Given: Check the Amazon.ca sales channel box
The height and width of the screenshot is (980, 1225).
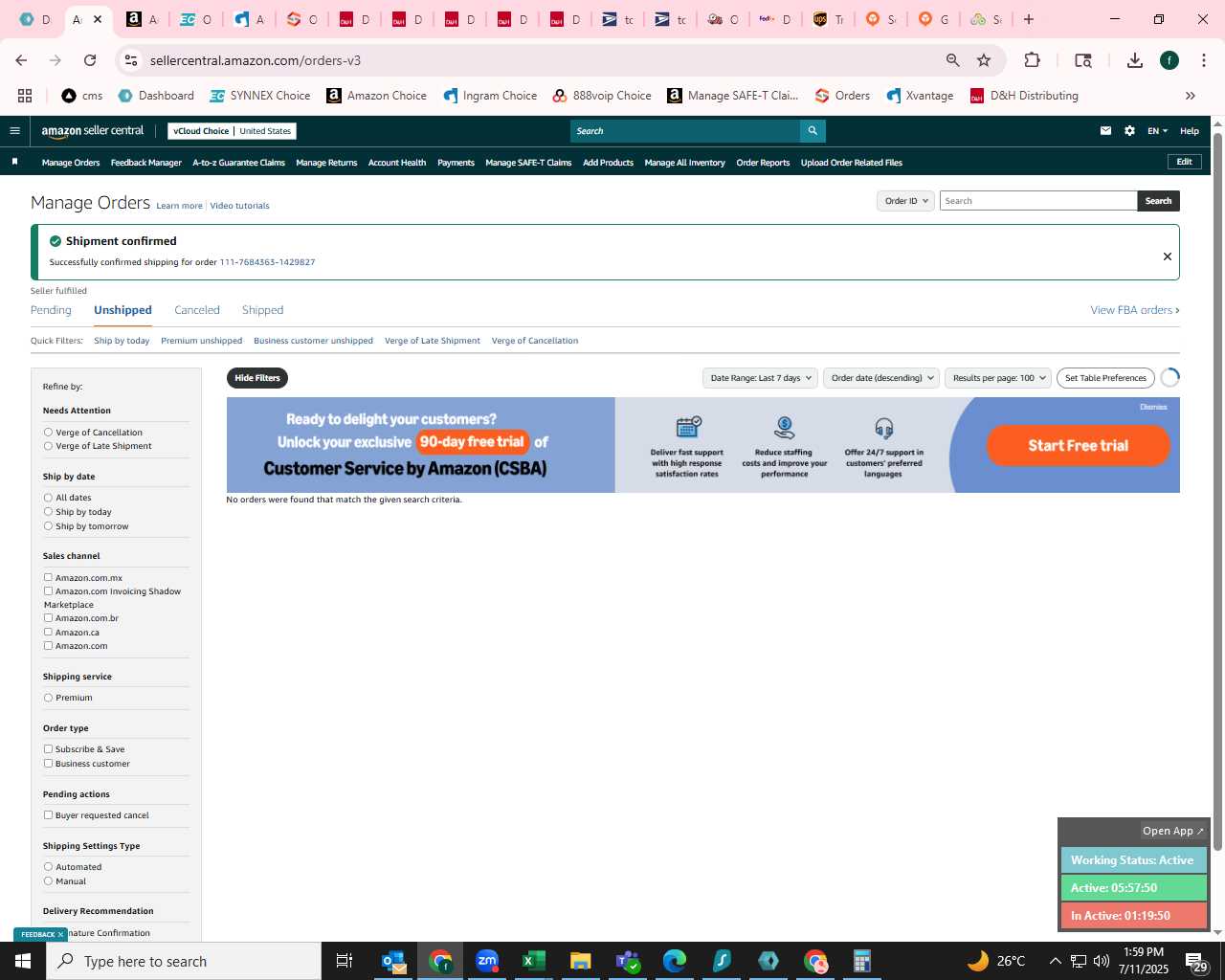Looking at the screenshot, I should (x=48, y=632).
